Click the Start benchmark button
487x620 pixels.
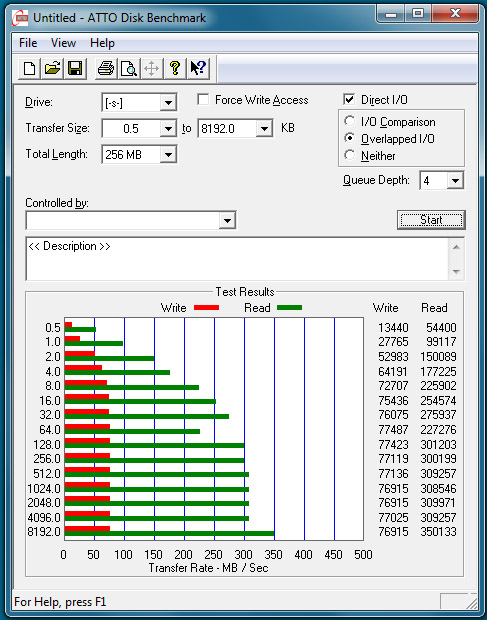point(431,220)
